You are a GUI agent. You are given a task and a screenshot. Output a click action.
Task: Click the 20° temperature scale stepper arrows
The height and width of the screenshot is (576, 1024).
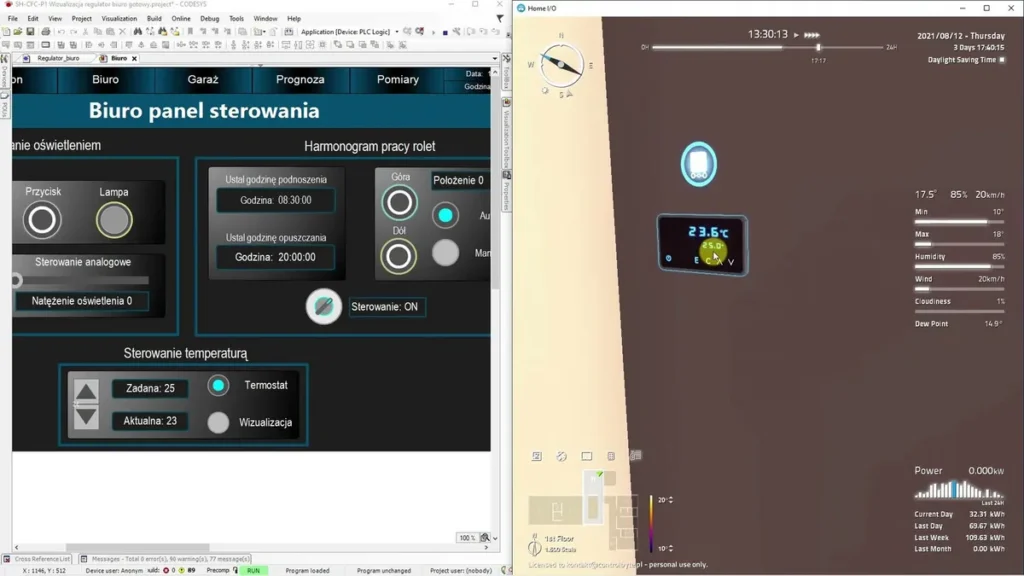[x=671, y=500]
